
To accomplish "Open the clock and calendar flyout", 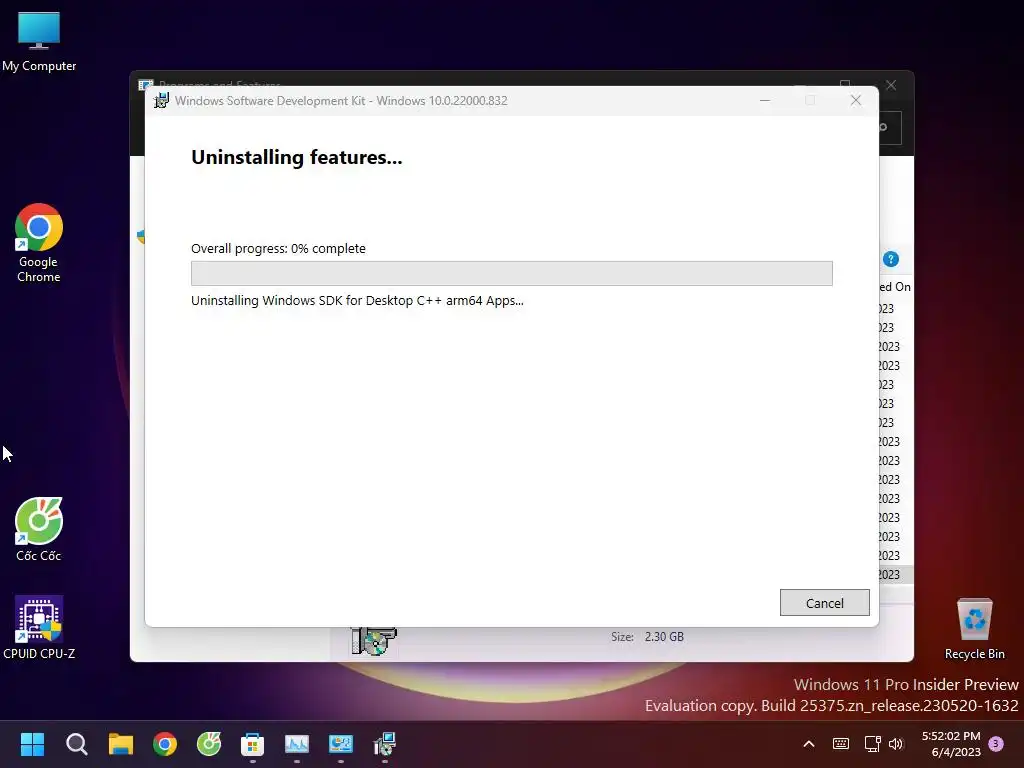I will (x=951, y=744).
